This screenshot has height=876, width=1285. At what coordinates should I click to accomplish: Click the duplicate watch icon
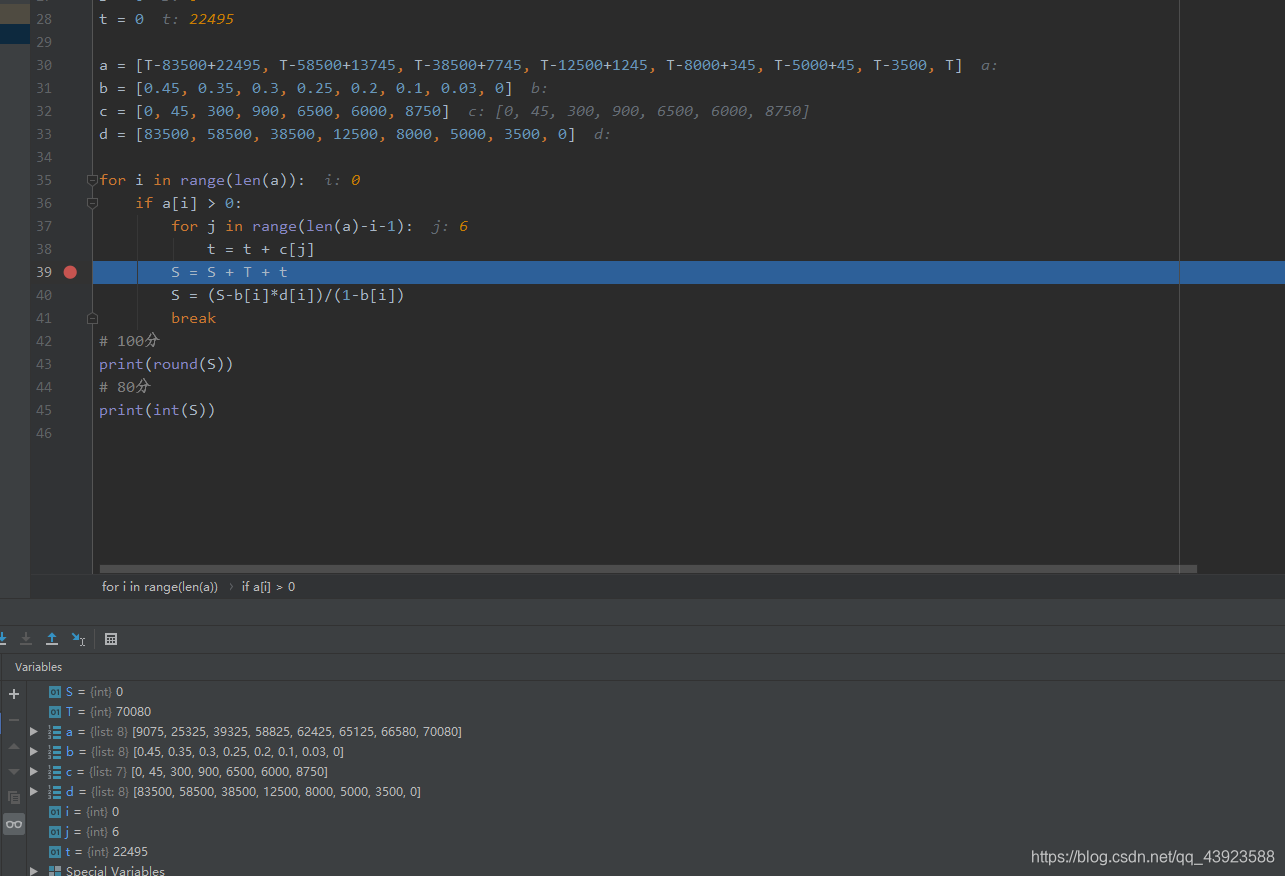click(x=14, y=798)
